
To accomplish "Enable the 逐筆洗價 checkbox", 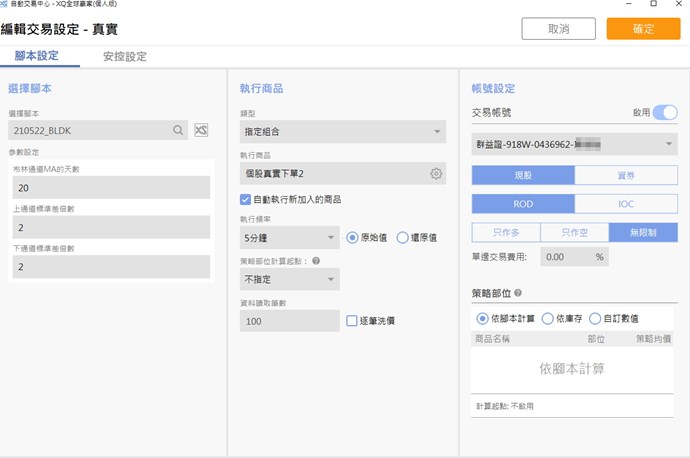I will coord(352,321).
